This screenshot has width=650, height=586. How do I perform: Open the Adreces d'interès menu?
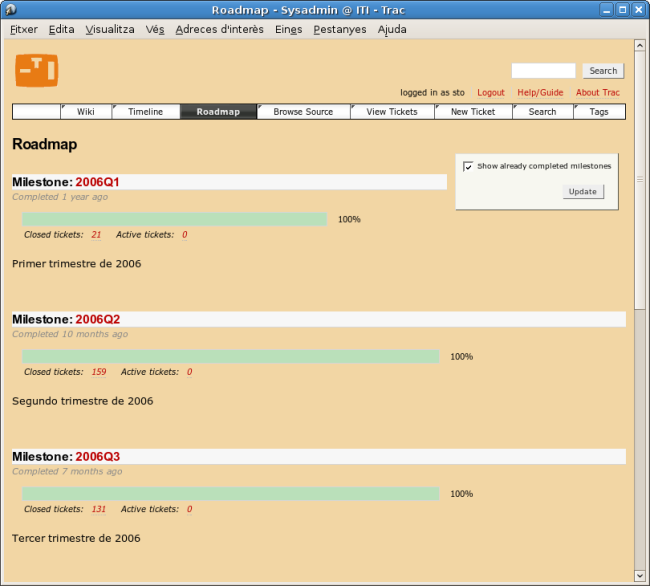coord(219,29)
